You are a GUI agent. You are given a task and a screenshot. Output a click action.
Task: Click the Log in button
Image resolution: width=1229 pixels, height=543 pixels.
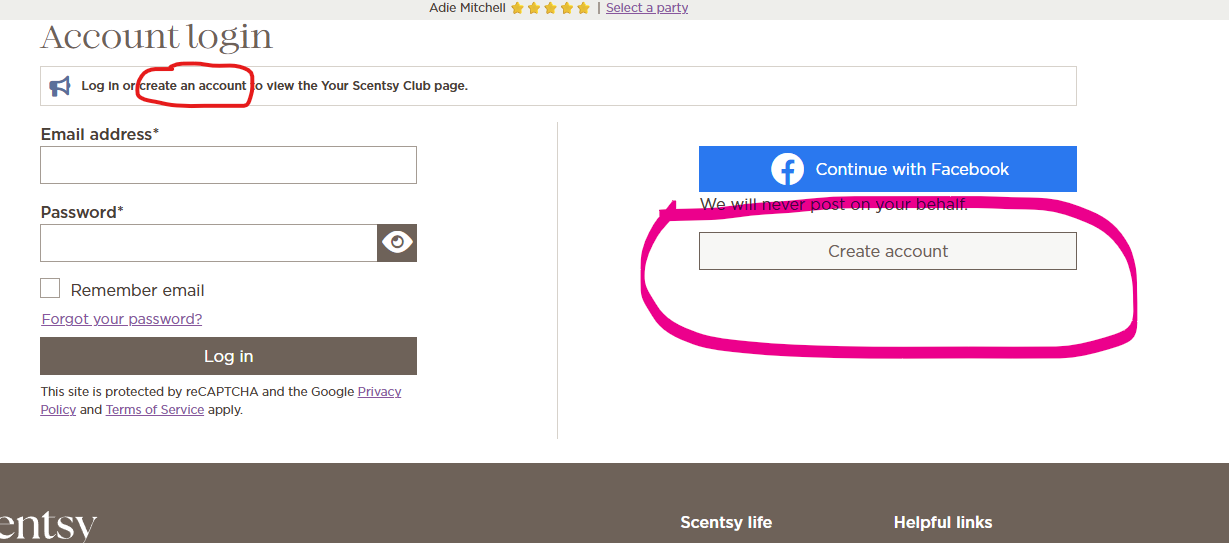tap(228, 356)
